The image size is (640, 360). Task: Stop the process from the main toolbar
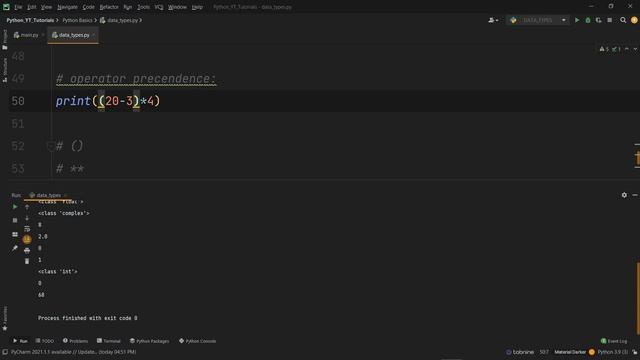point(609,20)
